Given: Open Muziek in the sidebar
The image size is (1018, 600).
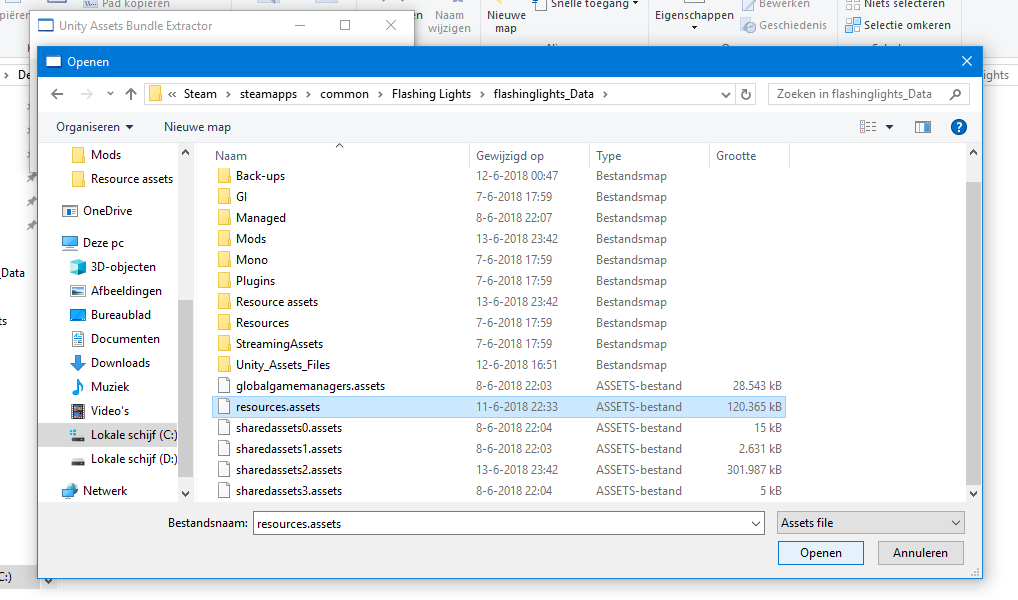Looking at the screenshot, I should (x=110, y=387).
